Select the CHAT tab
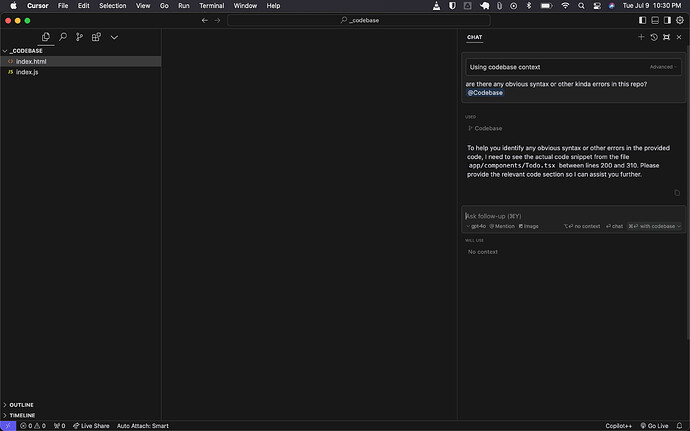 click(474, 37)
